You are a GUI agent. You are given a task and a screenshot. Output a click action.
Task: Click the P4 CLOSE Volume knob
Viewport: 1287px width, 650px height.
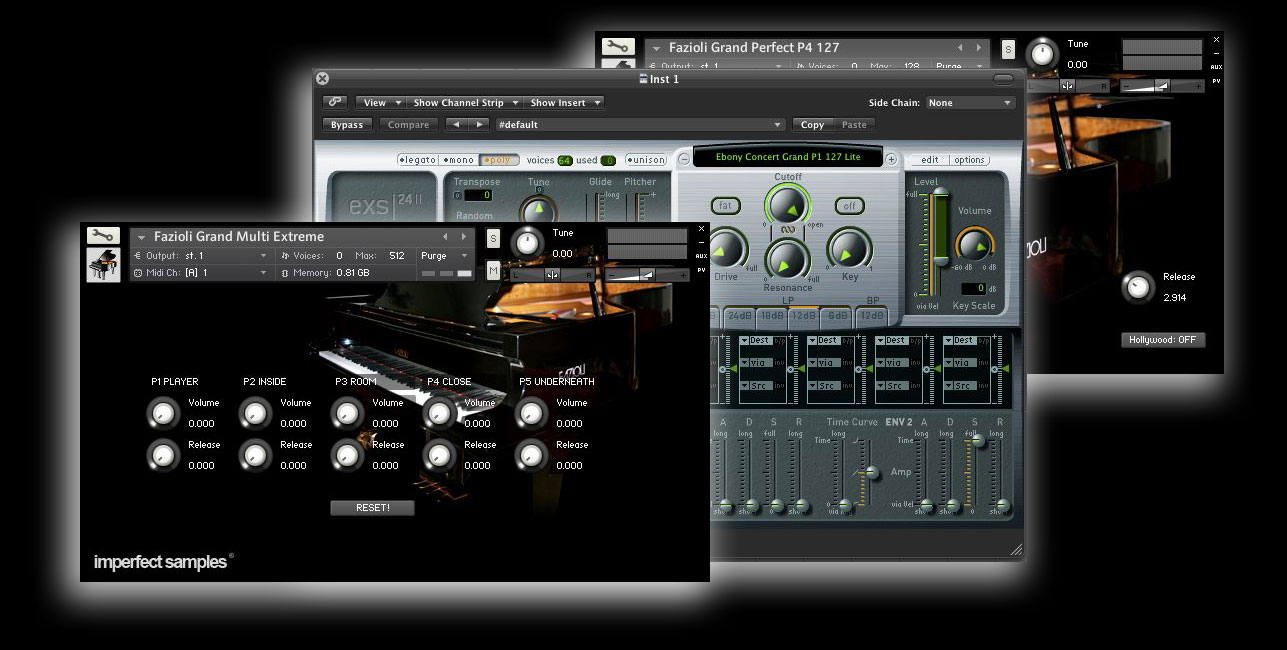coord(438,413)
